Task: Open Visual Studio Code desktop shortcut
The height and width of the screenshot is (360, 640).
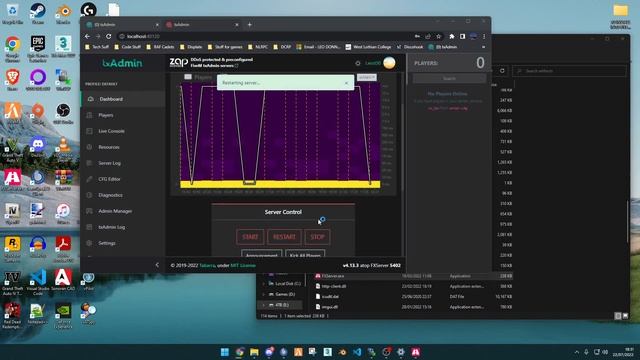Action: pos(38,282)
